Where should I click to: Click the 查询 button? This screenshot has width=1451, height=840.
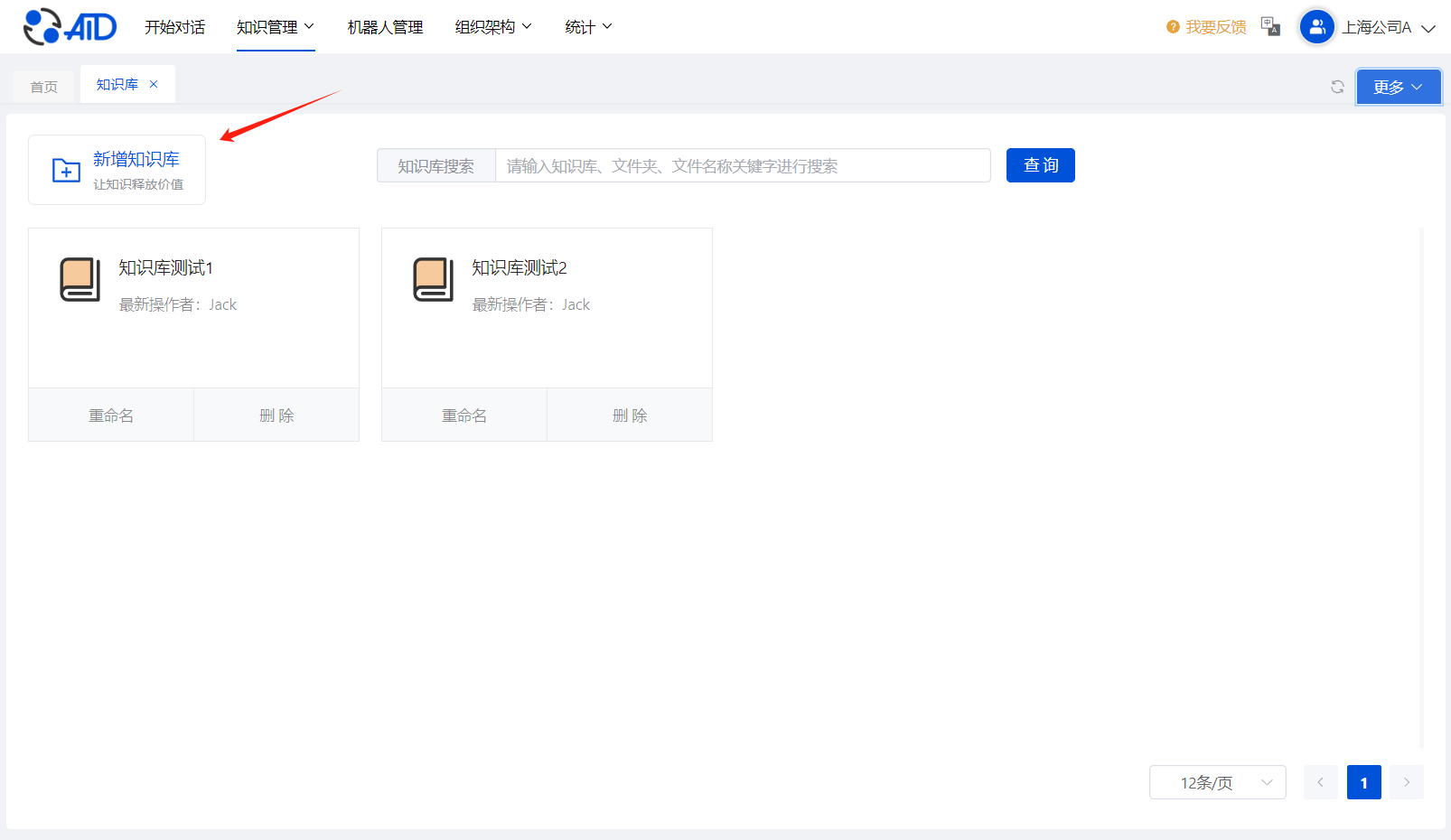(1041, 165)
